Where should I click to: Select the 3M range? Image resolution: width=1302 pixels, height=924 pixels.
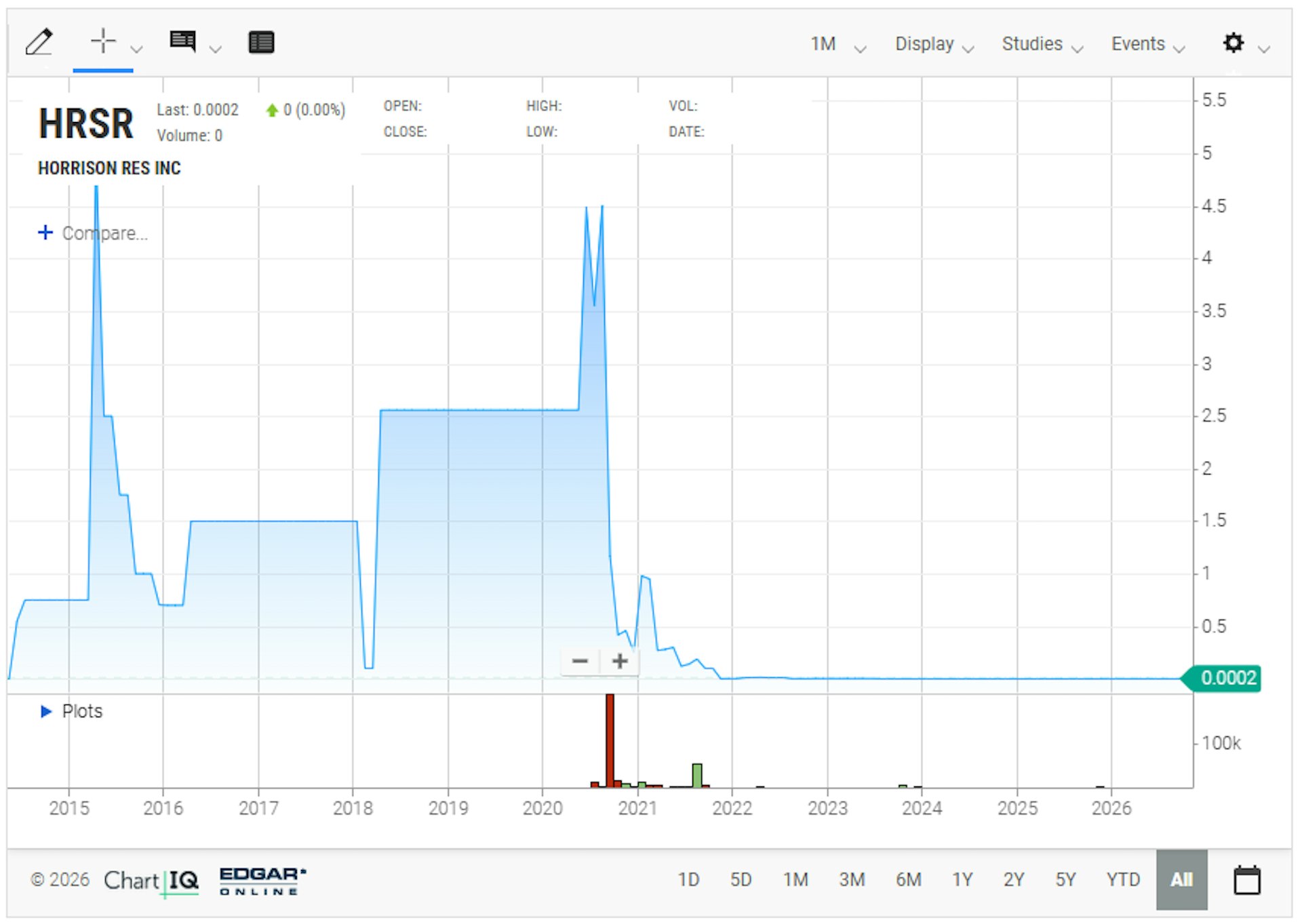tap(852, 879)
